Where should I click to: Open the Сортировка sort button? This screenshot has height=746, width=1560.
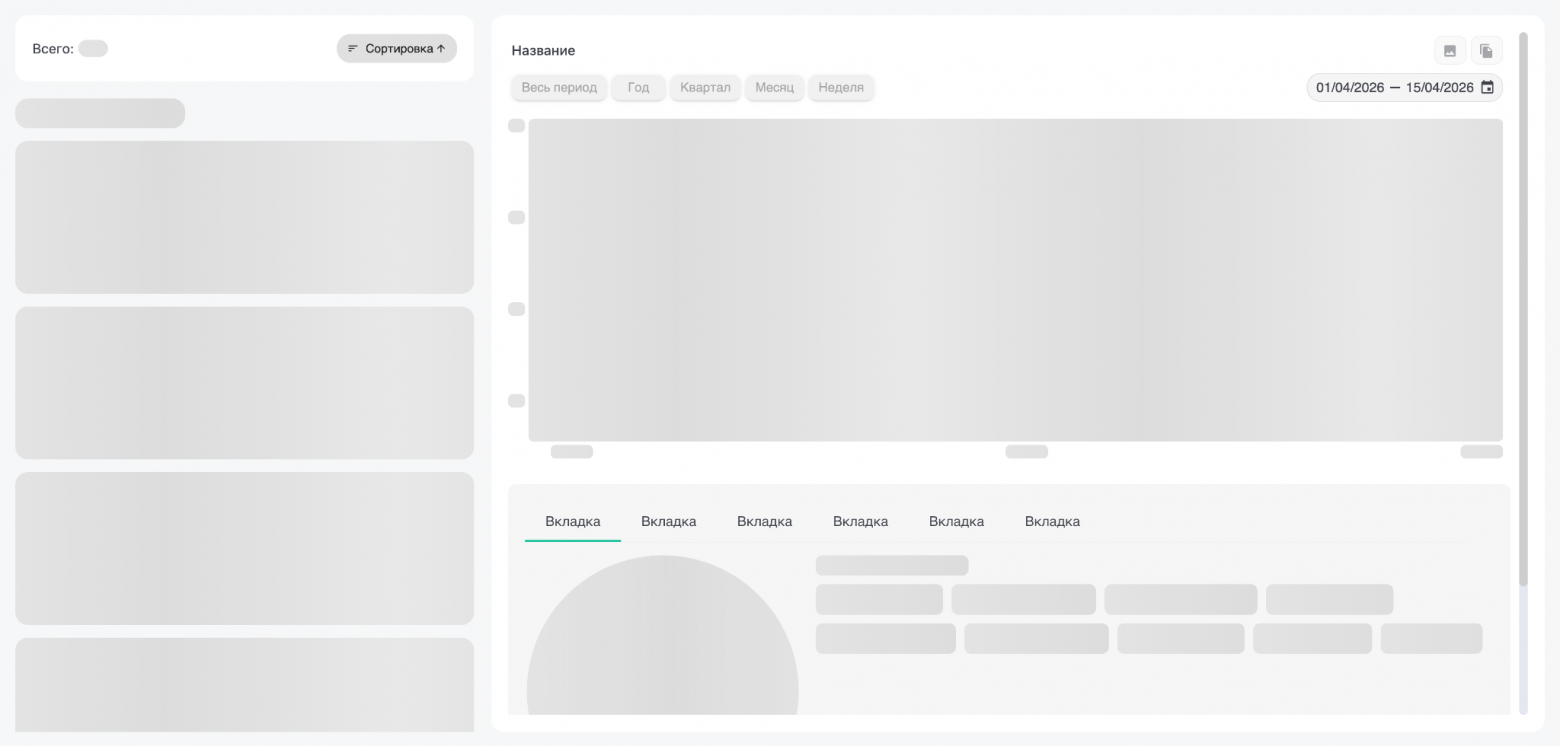(397, 48)
